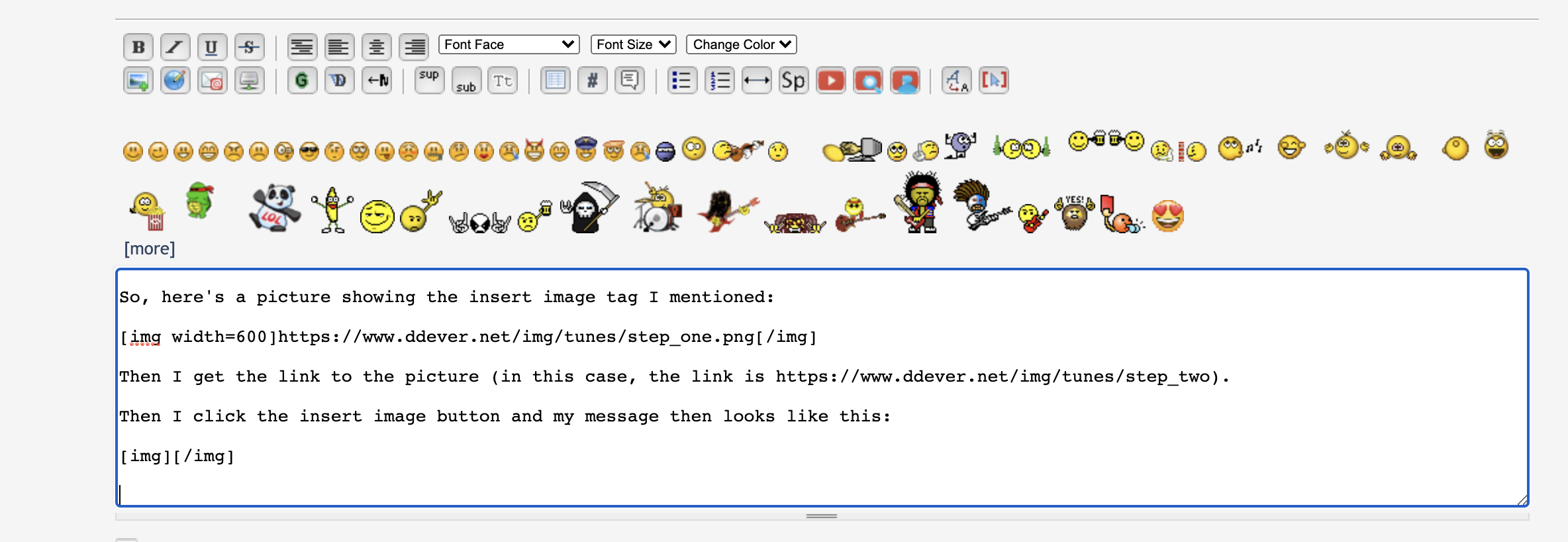Image resolution: width=1568 pixels, height=542 pixels.
Task: Click inside the message text area
Action: (821, 477)
